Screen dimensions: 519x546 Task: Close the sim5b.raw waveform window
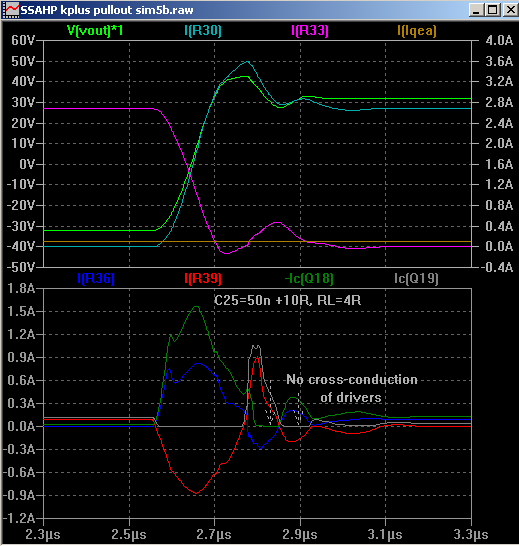[x=510, y=10]
